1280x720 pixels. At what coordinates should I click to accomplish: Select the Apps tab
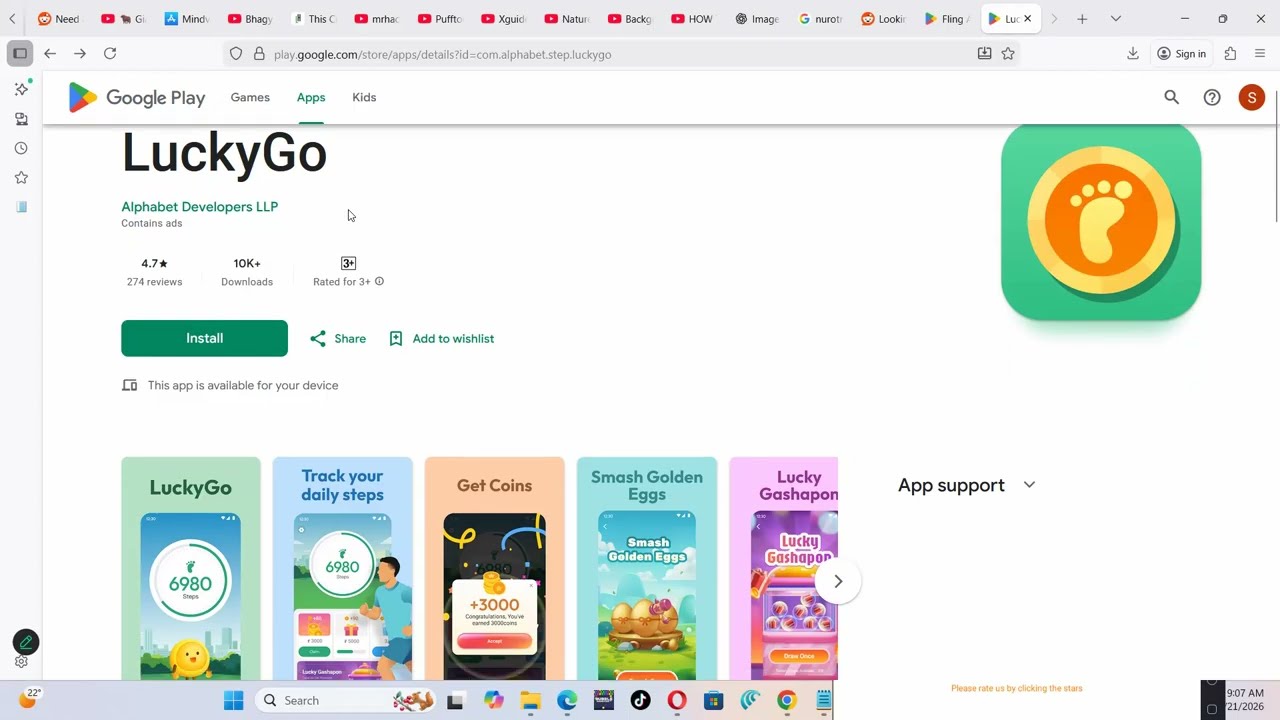(x=311, y=97)
